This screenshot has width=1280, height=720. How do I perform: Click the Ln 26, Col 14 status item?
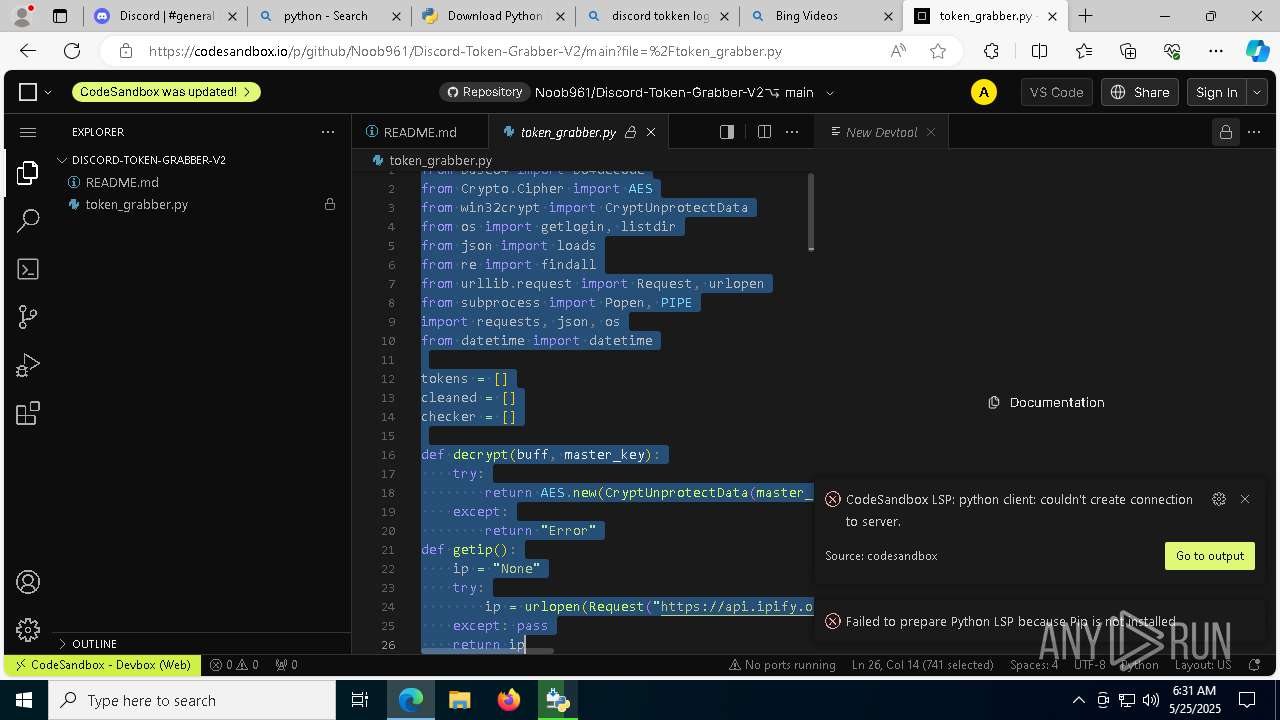923,664
